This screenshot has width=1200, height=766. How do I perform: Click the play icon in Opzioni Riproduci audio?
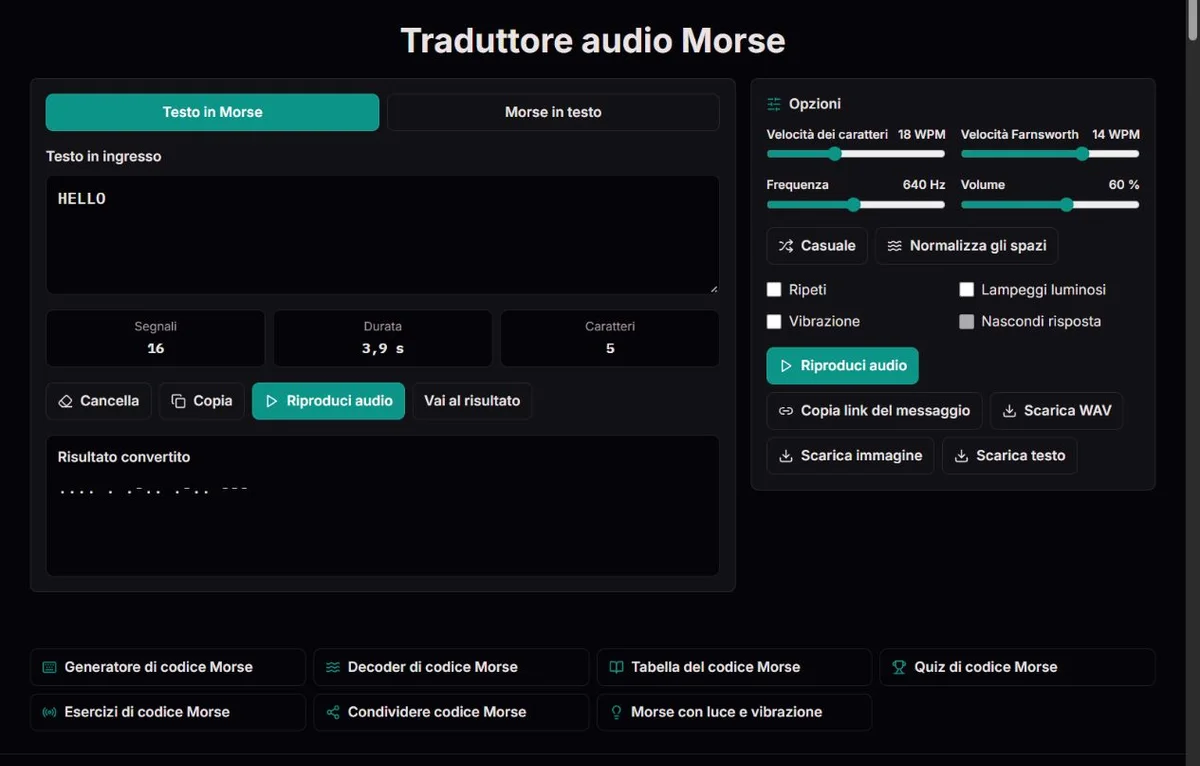click(x=786, y=366)
